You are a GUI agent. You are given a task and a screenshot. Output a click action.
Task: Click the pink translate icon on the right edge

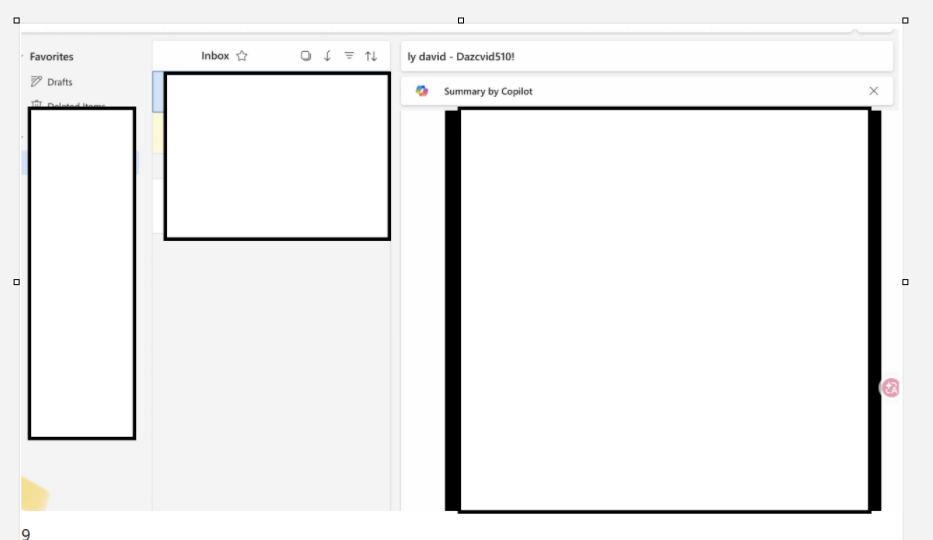click(890, 388)
